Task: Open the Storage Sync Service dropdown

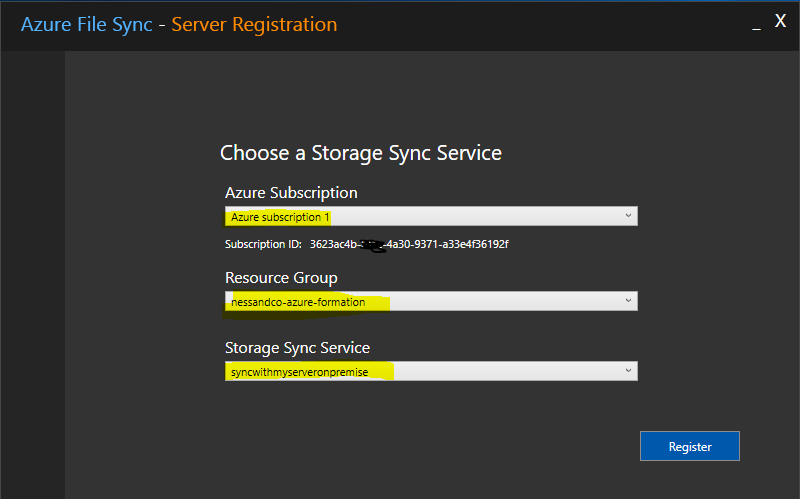Action: coord(431,371)
